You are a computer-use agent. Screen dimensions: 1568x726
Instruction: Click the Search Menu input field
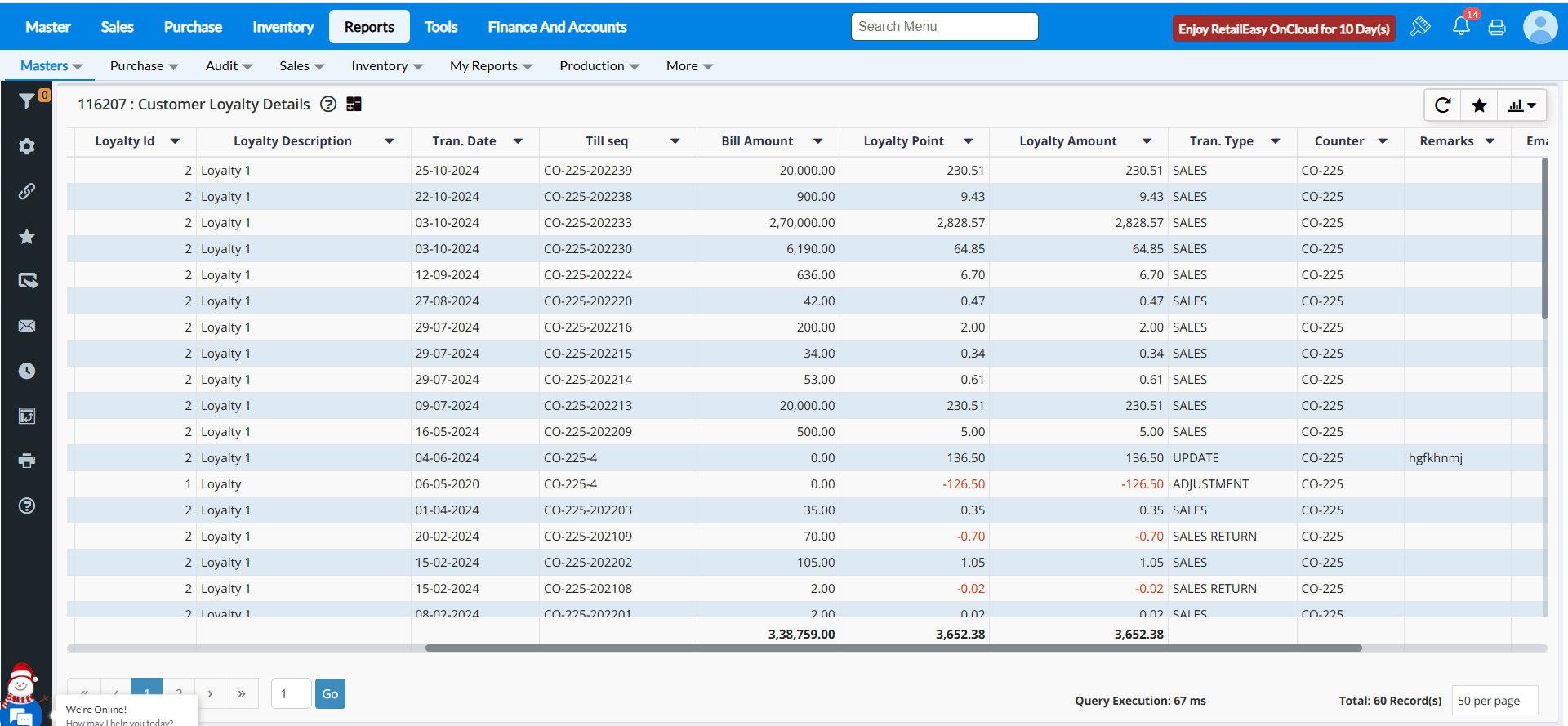click(944, 27)
